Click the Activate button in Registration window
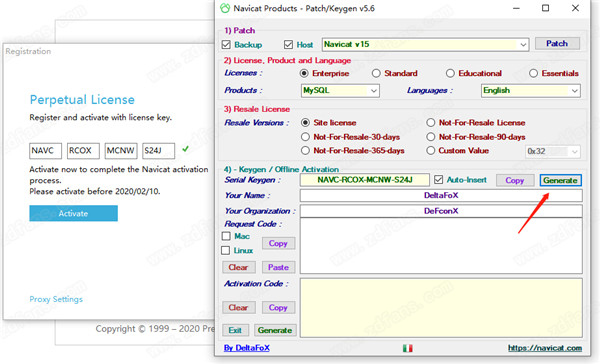600x364 pixels. tap(73, 213)
